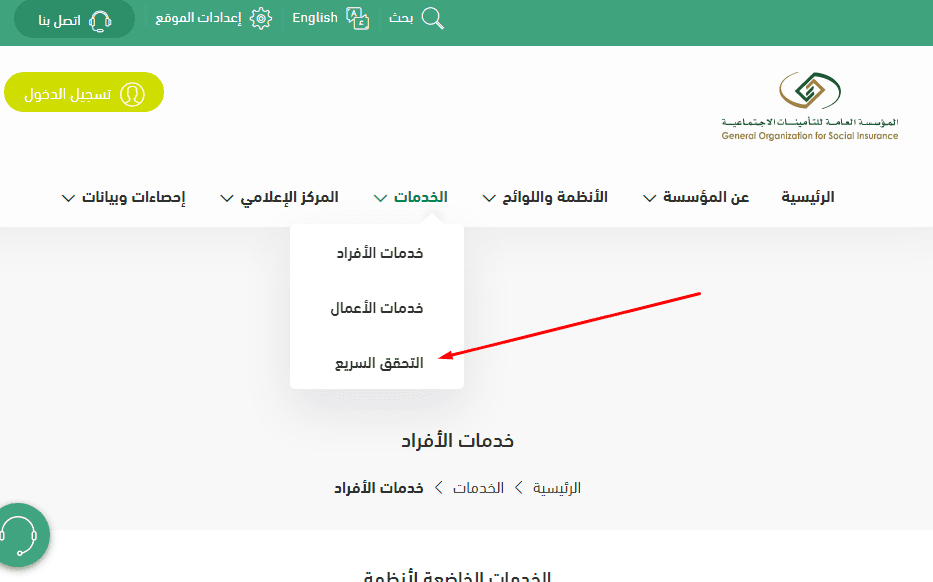Click the headset icon in اتصل بنا button
The image size is (933, 582).
click(100, 21)
